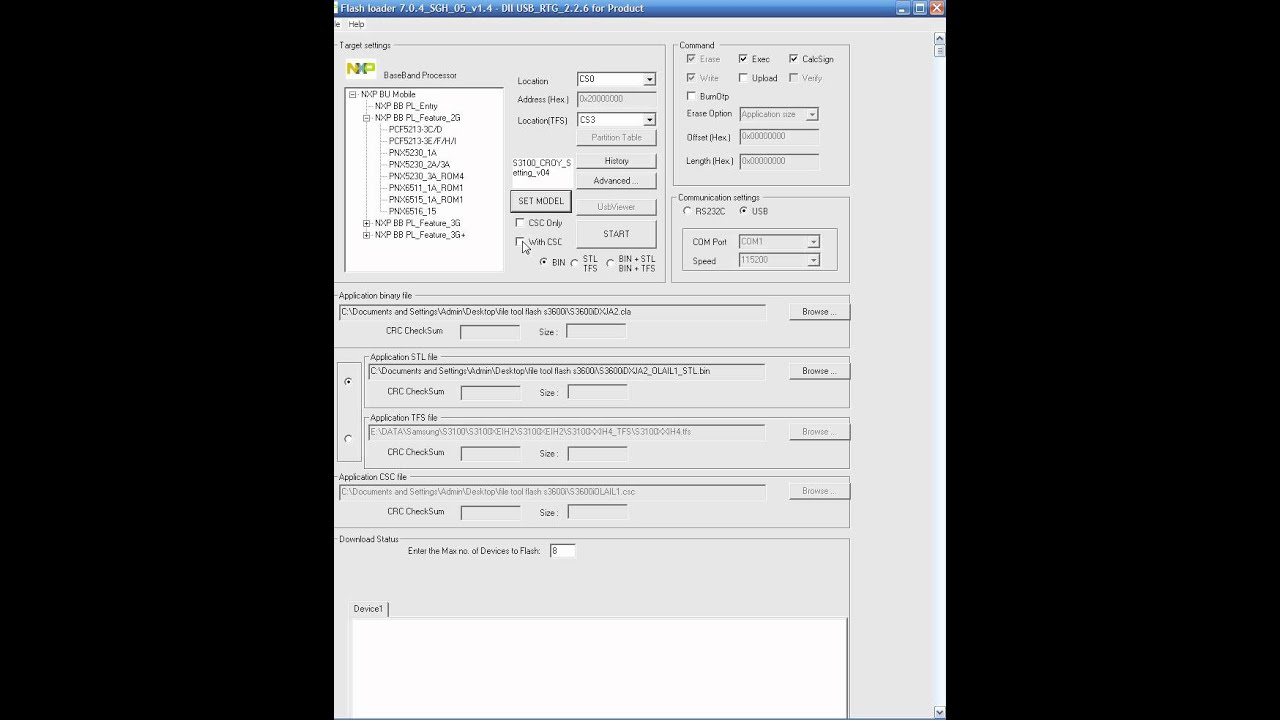
Task: Click the NXP logo icon
Action: coord(360,69)
